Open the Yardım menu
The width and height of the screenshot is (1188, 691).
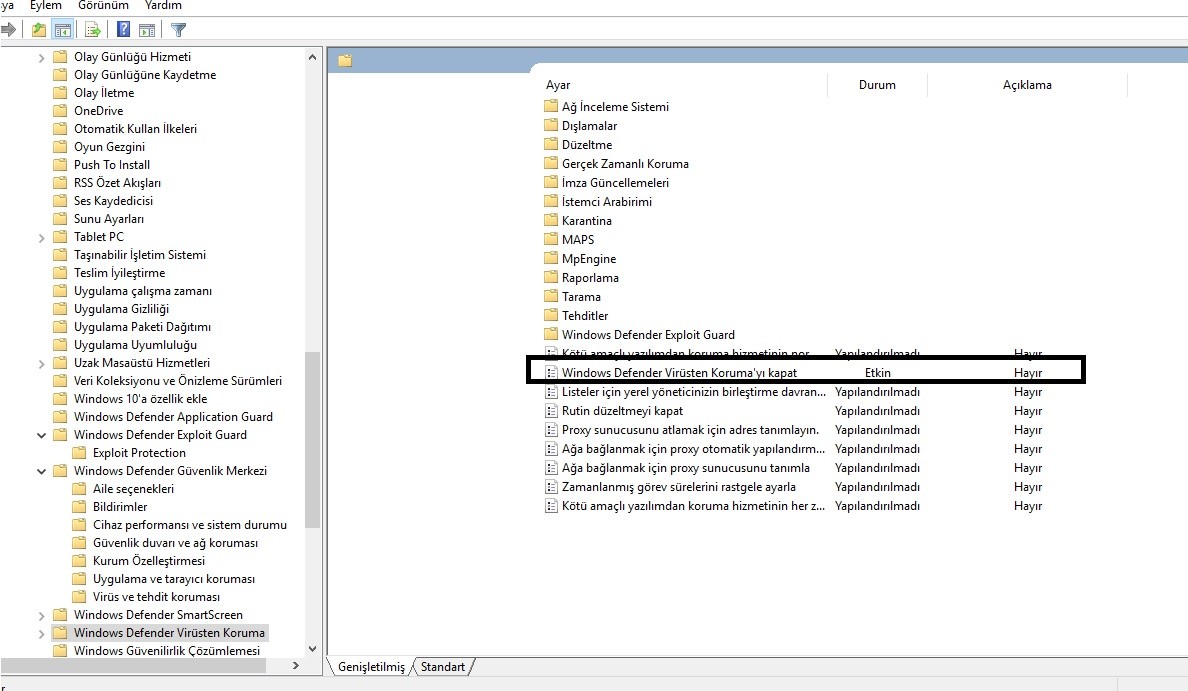(x=163, y=6)
